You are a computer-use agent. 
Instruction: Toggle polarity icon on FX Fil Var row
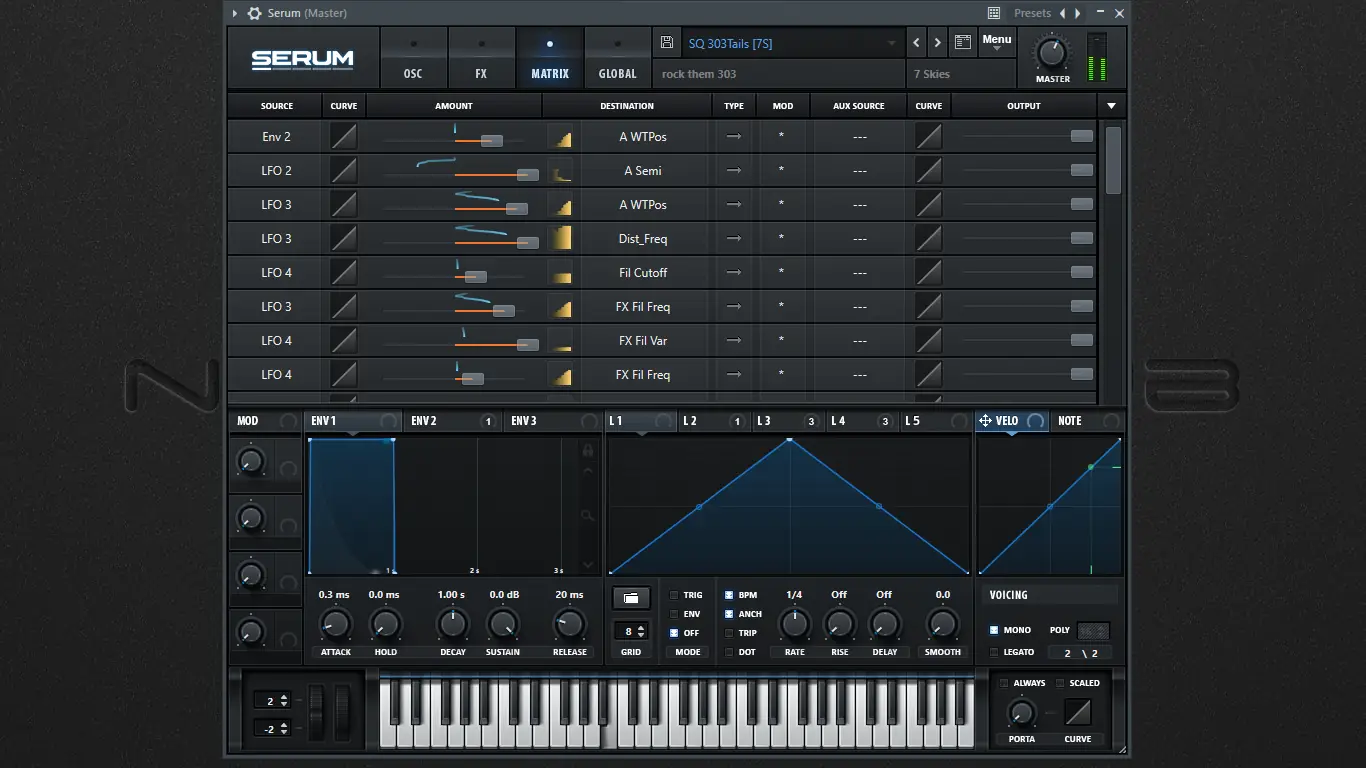(561, 341)
